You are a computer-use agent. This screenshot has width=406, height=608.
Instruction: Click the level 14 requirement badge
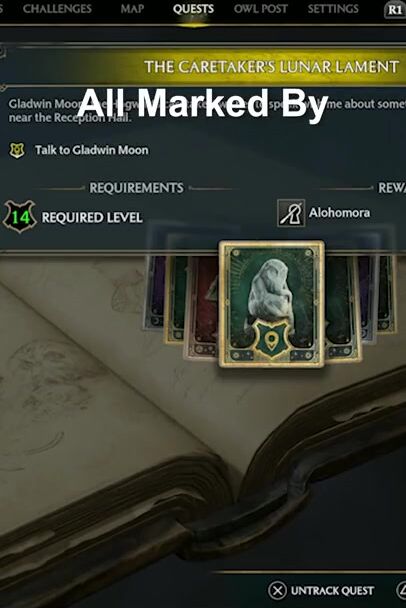click(19, 216)
